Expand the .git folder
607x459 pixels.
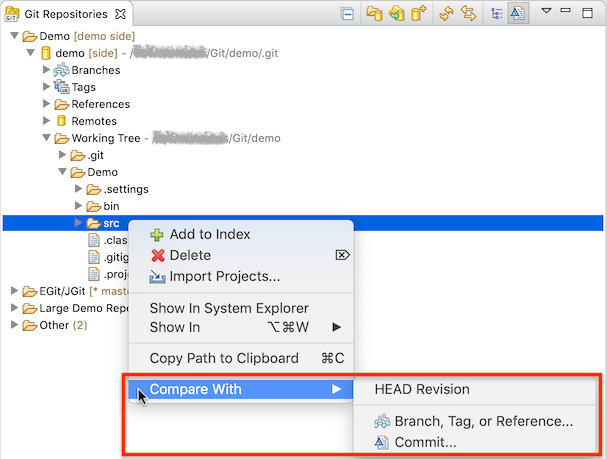pyautogui.click(x=62, y=155)
